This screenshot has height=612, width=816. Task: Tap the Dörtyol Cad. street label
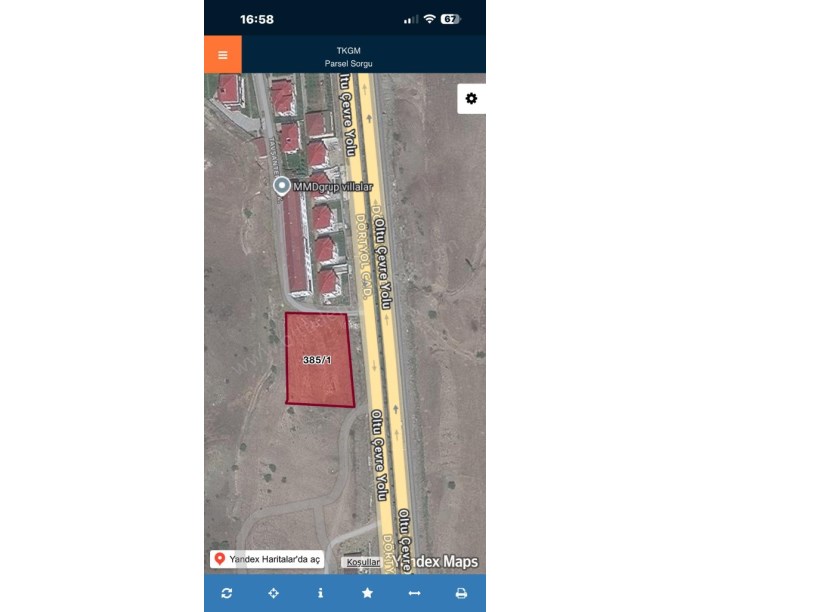(363, 256)
